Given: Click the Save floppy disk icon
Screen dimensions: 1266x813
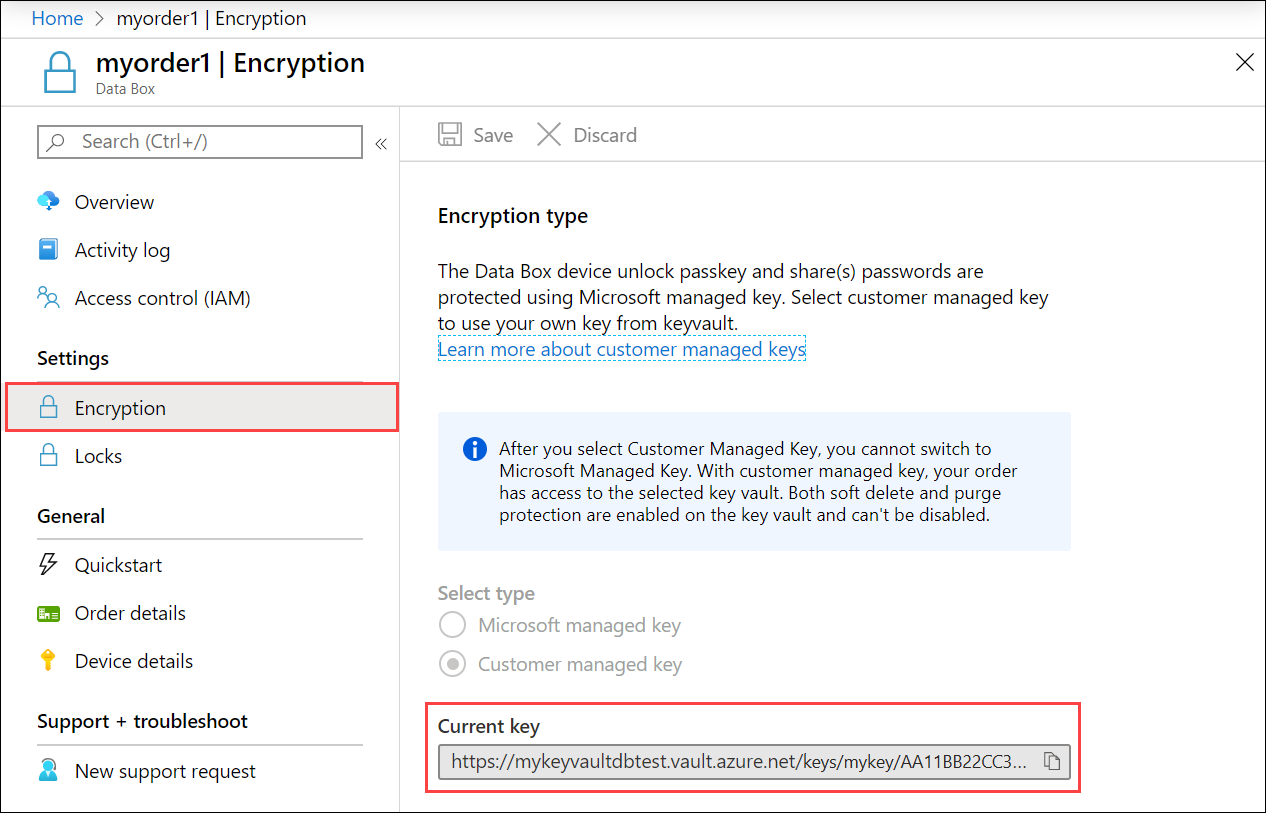Looking at the screenshot, I should click(x=450, y=135).
